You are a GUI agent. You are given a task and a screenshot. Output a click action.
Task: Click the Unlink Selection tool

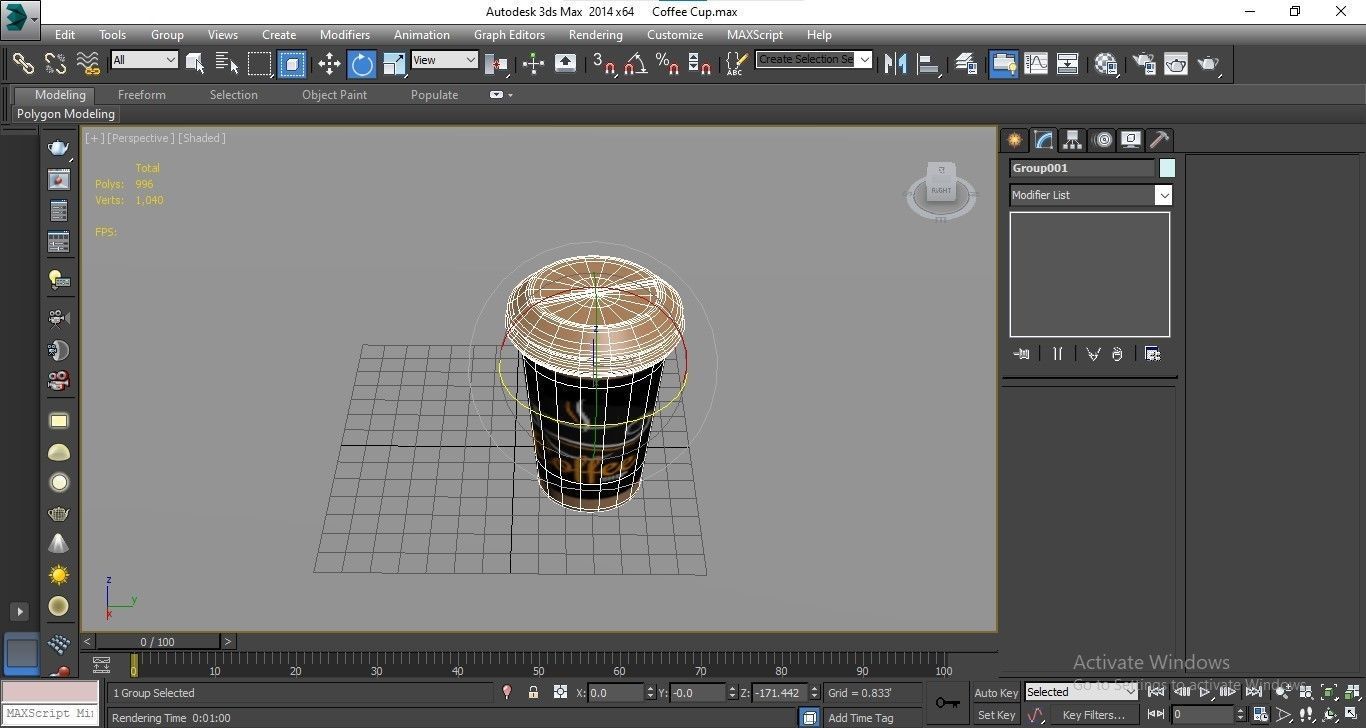pos(55,63)
